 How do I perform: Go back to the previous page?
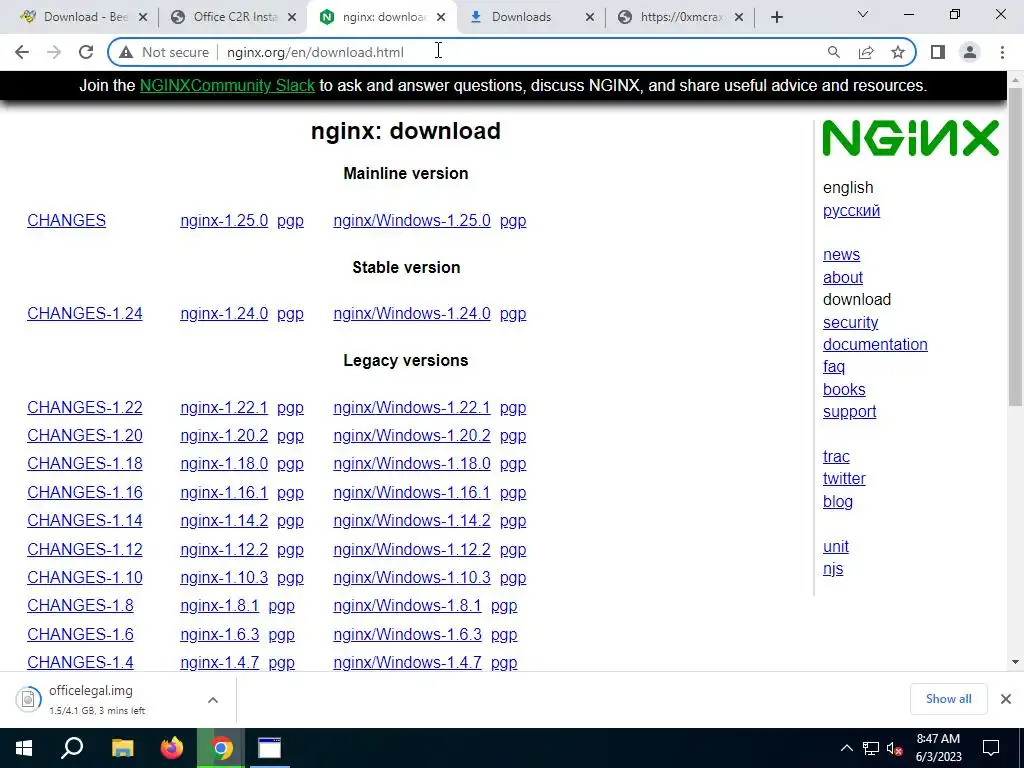click(22, 52)
